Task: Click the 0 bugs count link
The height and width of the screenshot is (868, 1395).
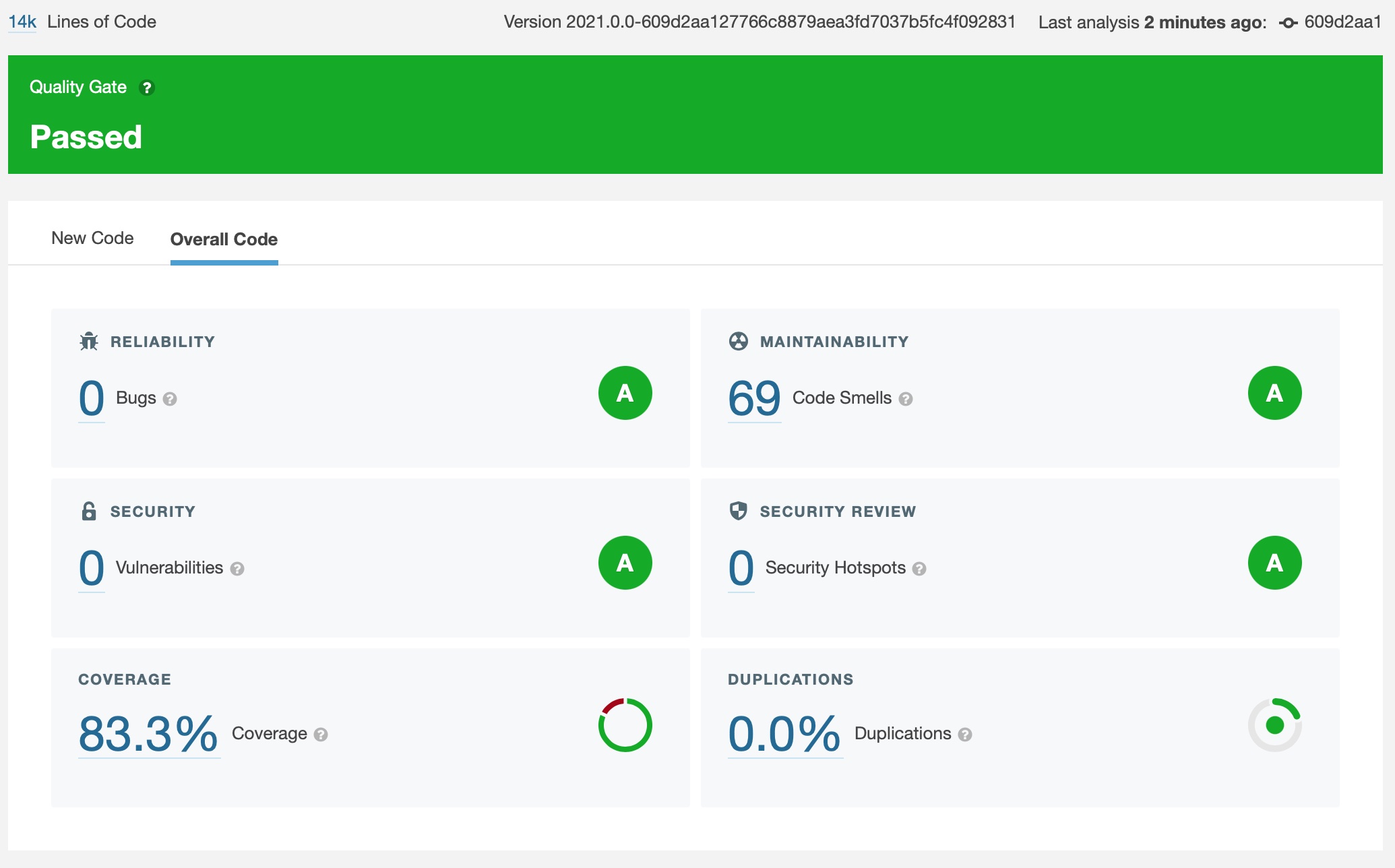Action: tap(92, 398)
